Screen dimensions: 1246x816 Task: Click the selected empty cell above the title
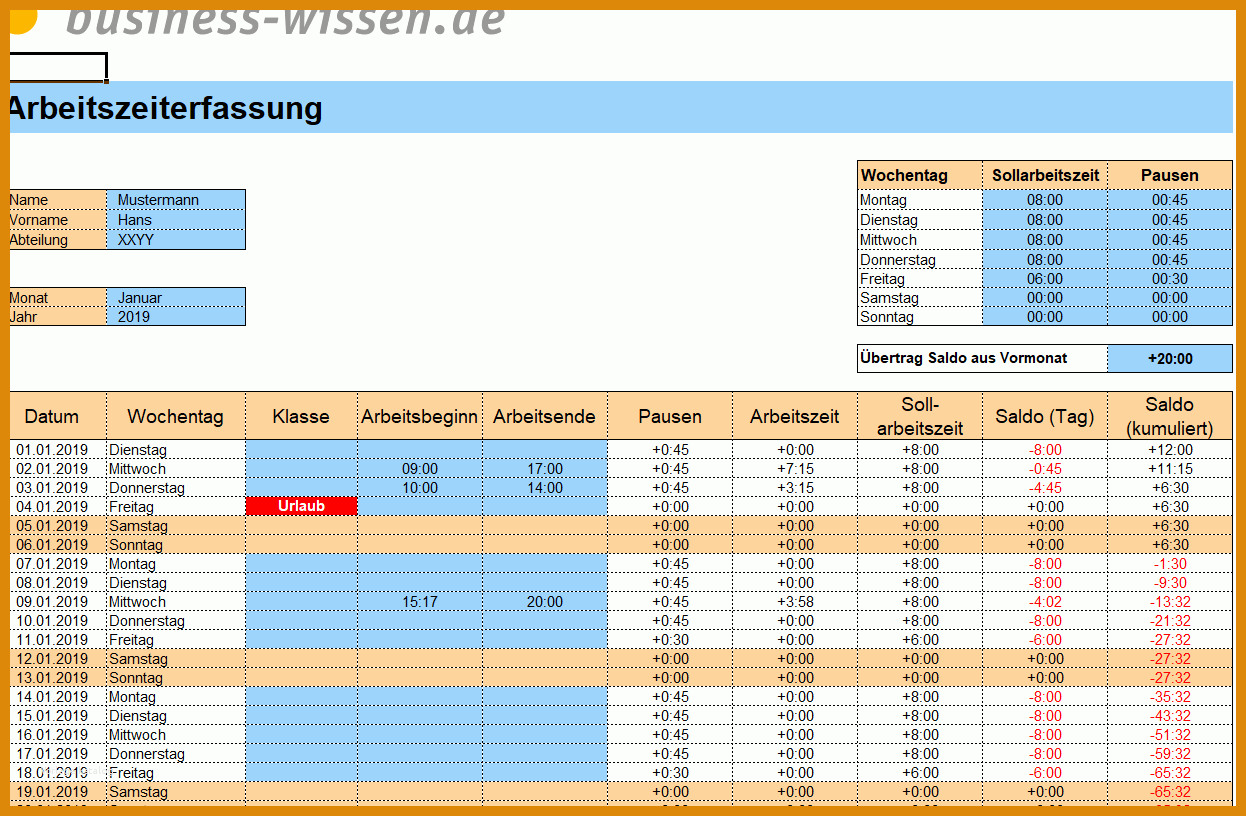pos(58,67)
